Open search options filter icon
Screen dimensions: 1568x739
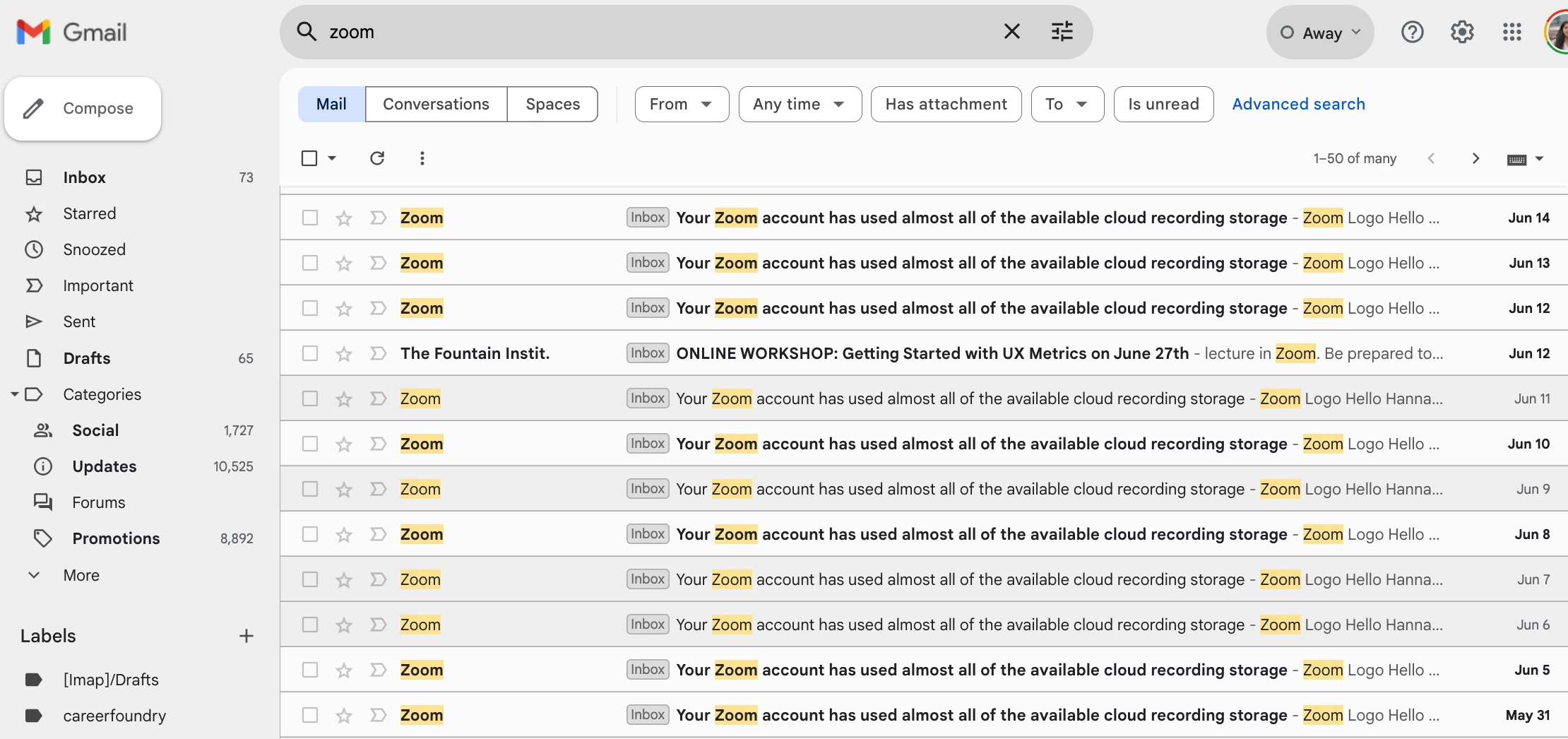1062,31
